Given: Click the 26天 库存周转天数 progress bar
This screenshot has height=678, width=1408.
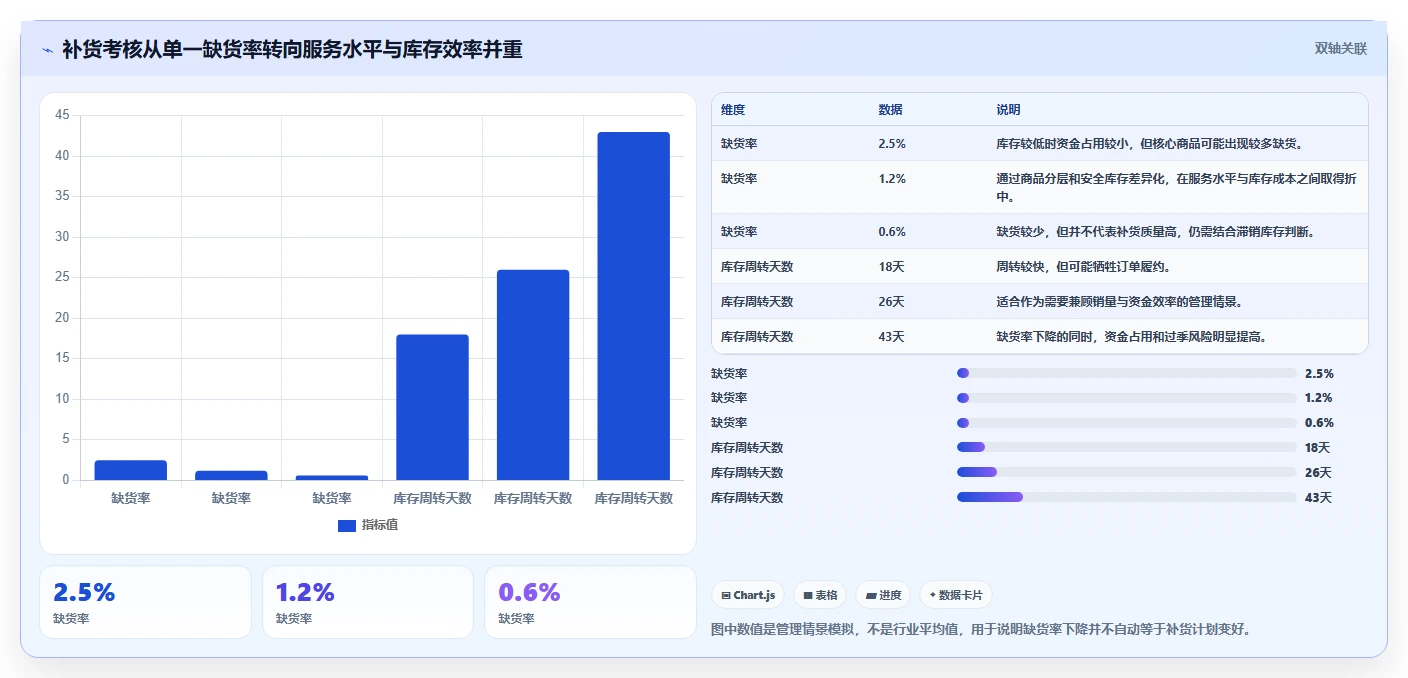Looking at the screenshot, I should [x=1126, y=472].
